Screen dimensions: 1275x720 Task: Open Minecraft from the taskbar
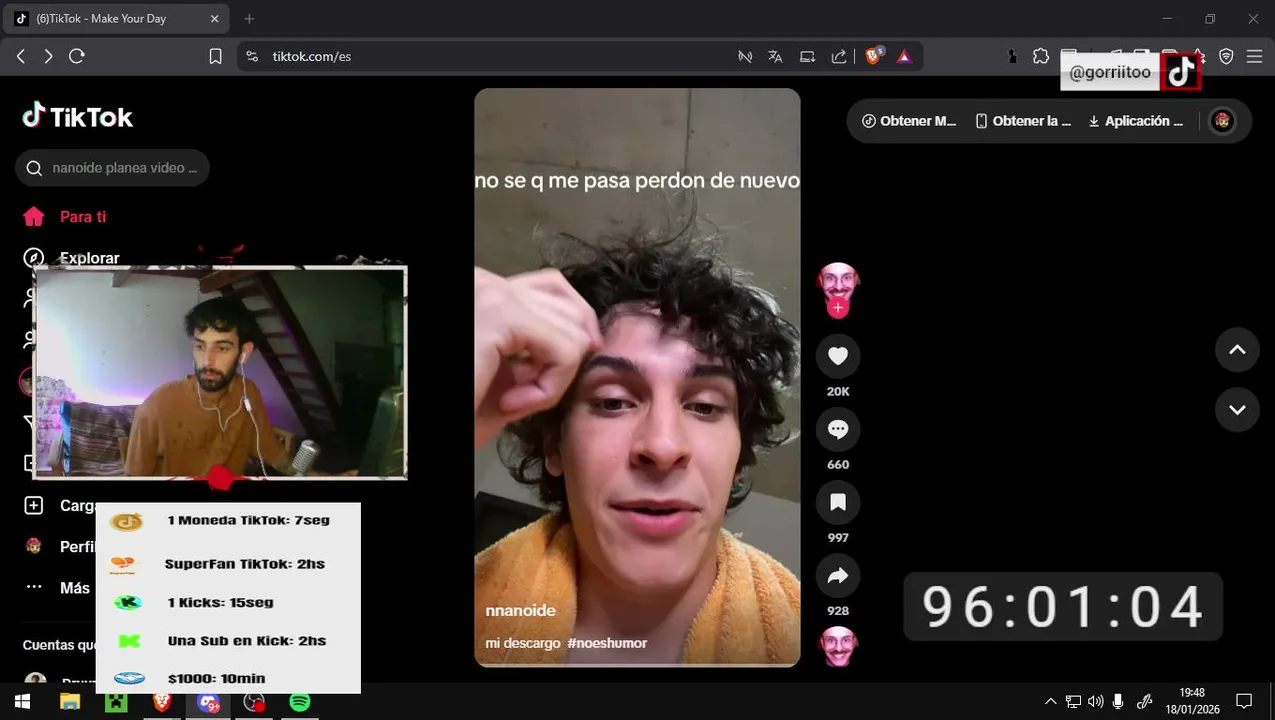point(117,702)
